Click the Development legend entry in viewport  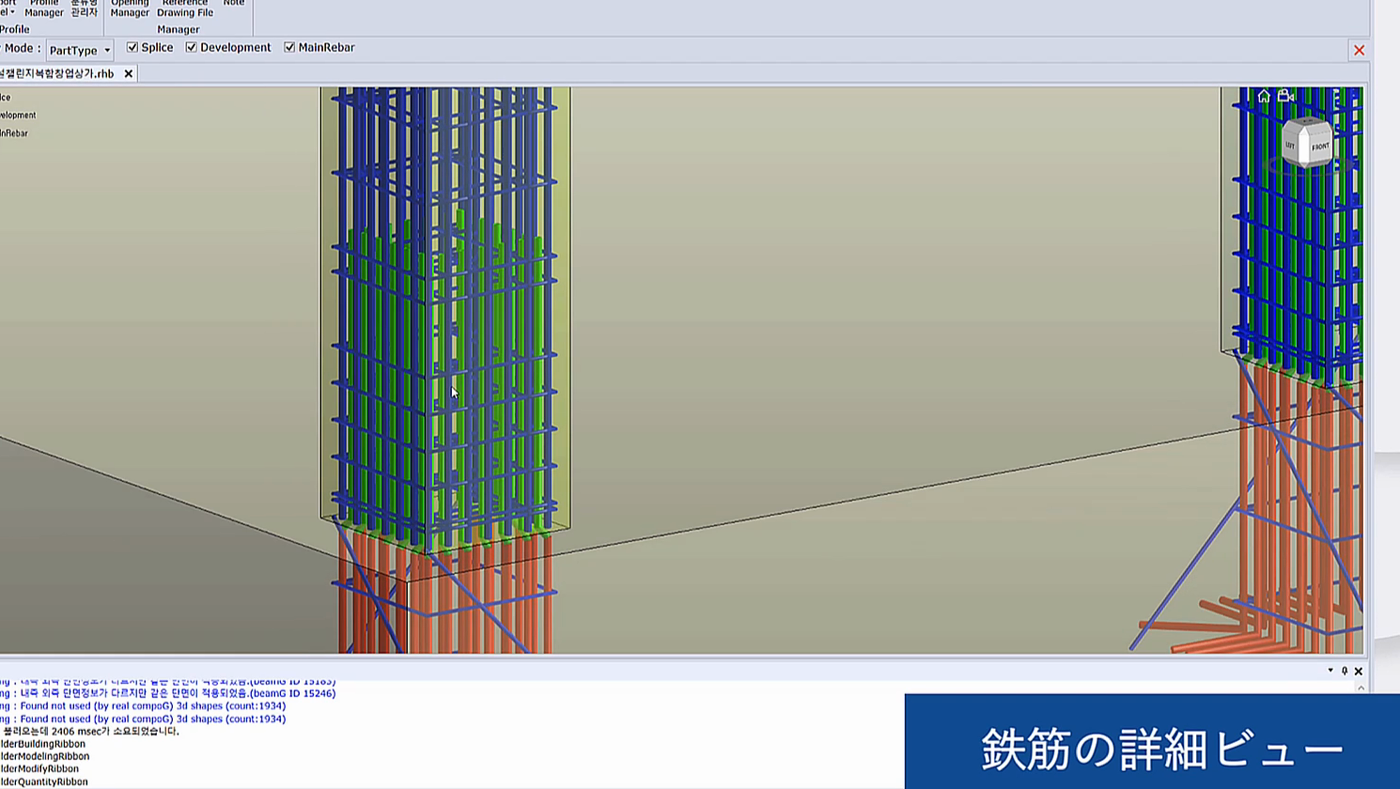click(x=18, y=115)
